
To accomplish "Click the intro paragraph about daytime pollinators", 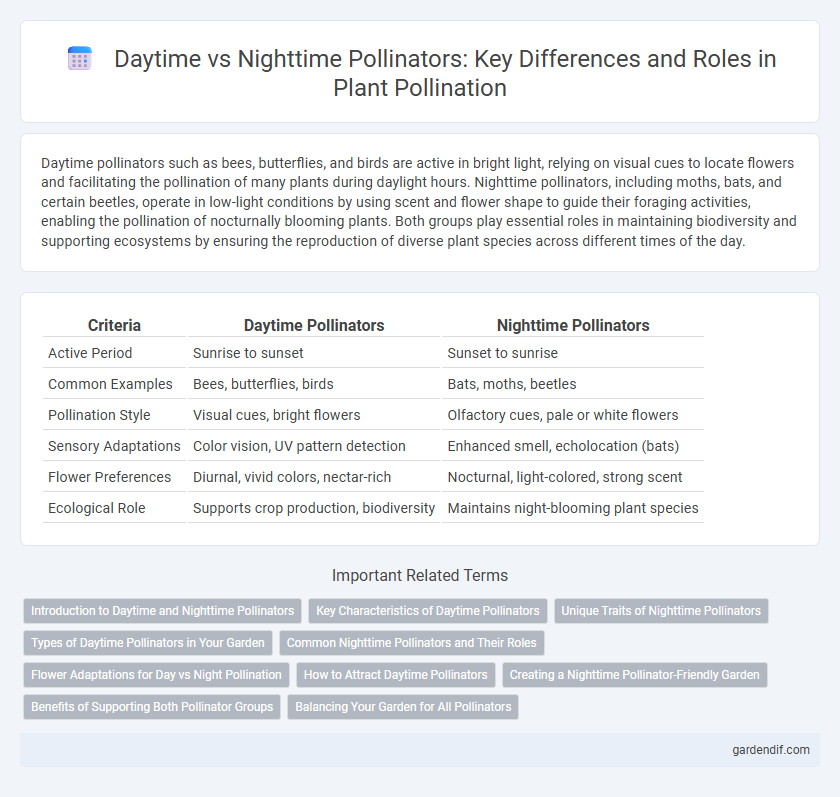I will (419, 202).
